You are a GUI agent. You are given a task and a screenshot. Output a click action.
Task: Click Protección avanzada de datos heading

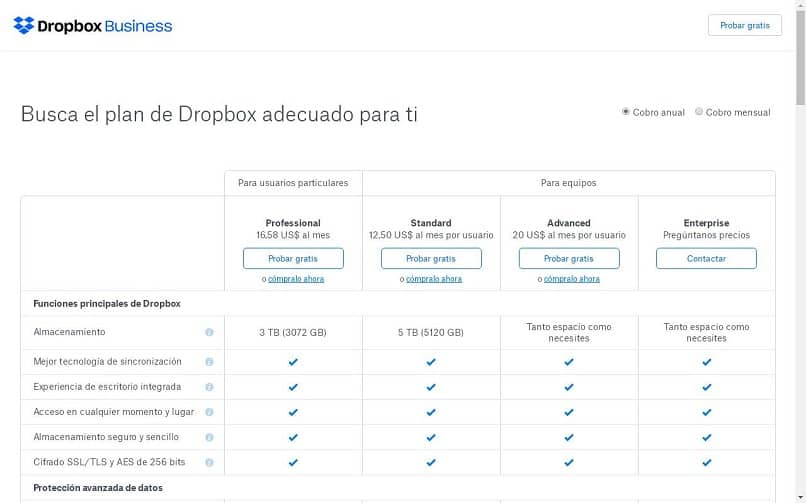98,488
